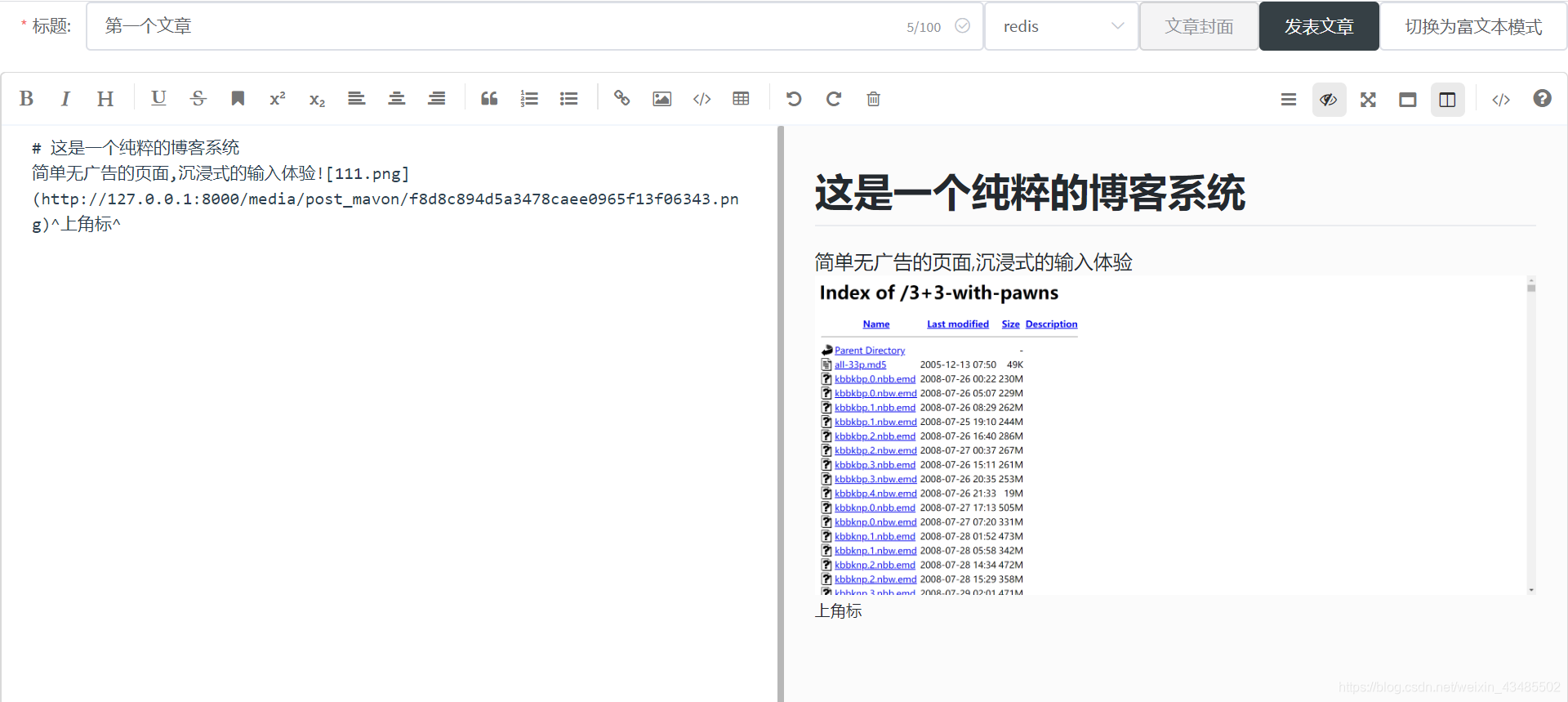Clear editor content with trash icon
The width and height of the screenshot is (1568, 702).
coord(874,99)
